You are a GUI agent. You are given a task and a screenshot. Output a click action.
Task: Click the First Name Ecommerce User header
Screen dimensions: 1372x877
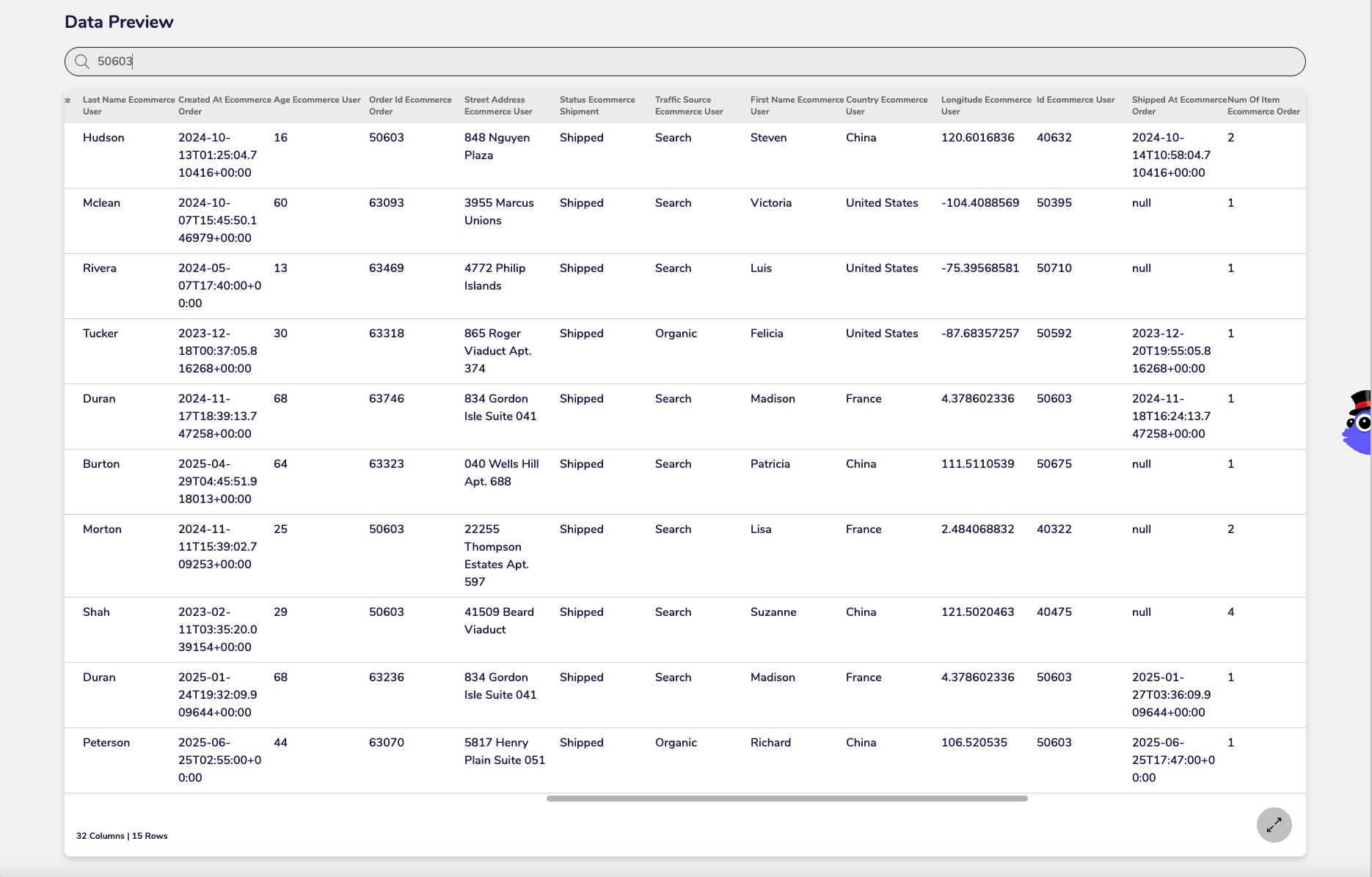tap(797, 106)
